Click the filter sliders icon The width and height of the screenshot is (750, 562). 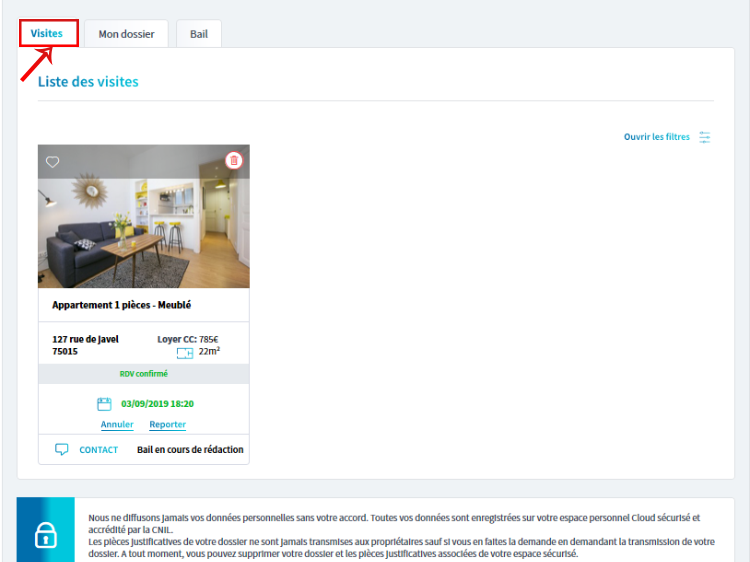pos(705,137)
